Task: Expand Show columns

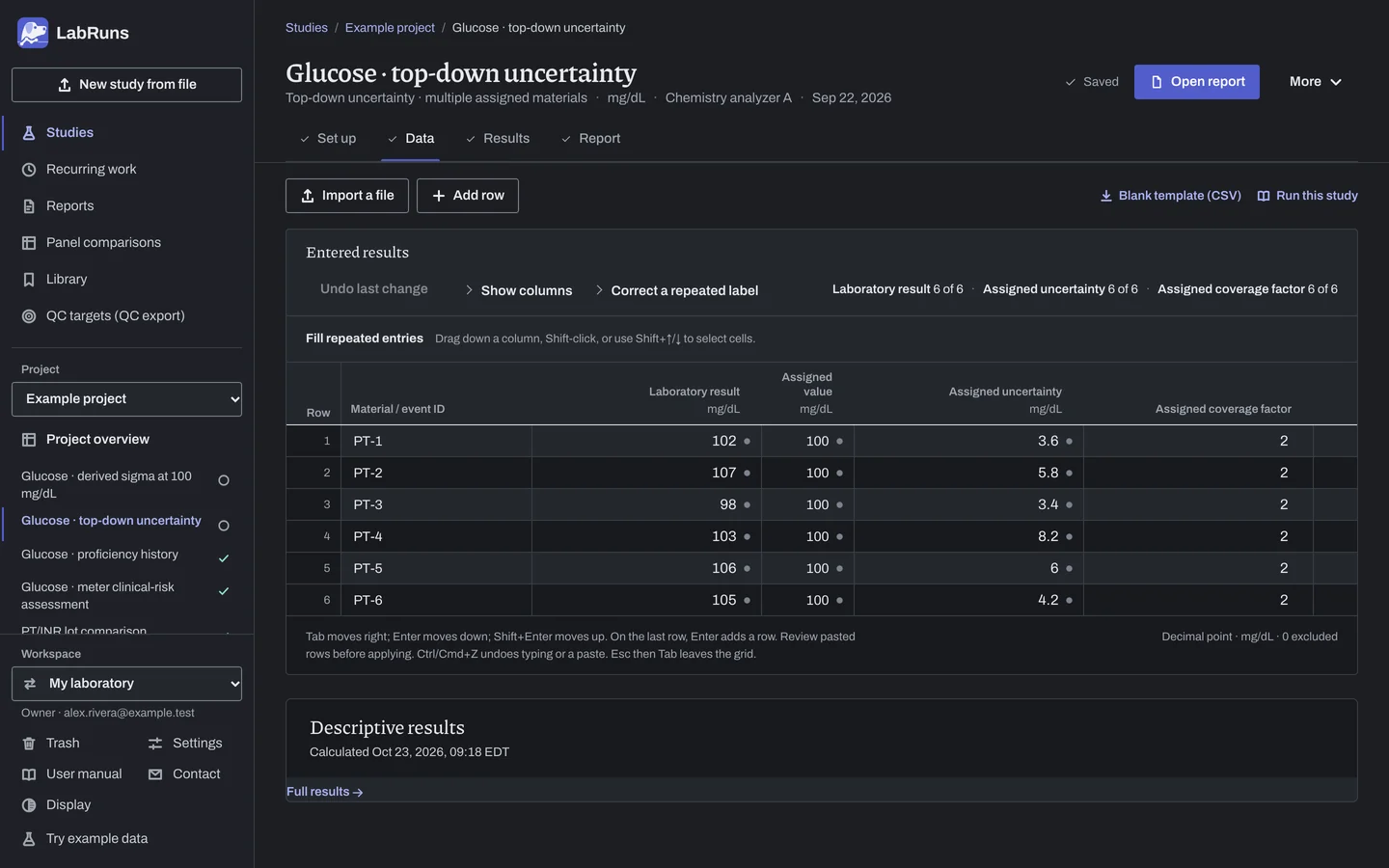Action: click(518, 290)
